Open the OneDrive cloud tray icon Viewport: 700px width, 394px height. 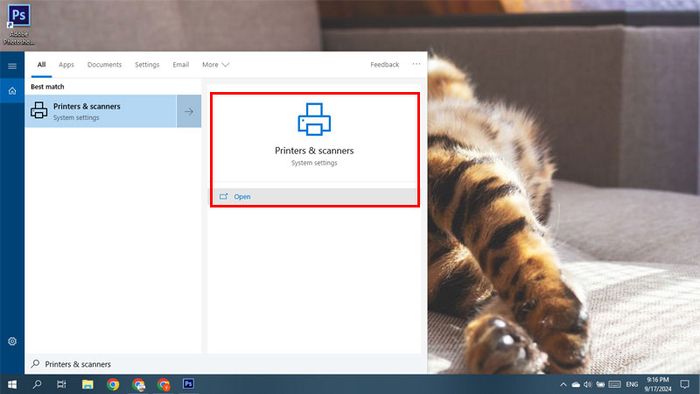pos(576,384)
